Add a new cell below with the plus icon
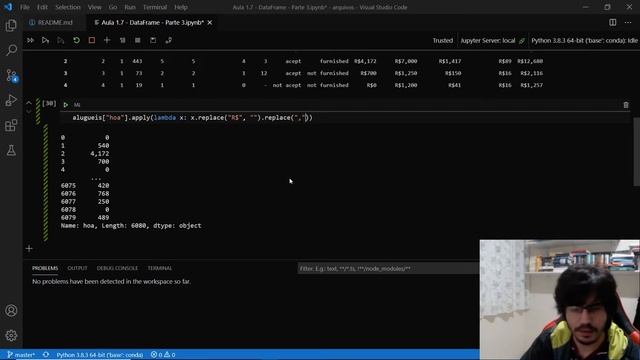Image resolution: width=640 pixels, height=360 pixels. [29, 249]
